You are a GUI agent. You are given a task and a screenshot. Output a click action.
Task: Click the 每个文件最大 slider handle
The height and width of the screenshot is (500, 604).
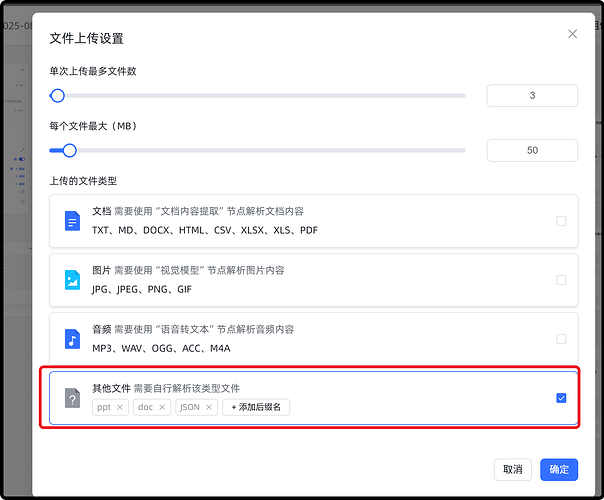69,151
